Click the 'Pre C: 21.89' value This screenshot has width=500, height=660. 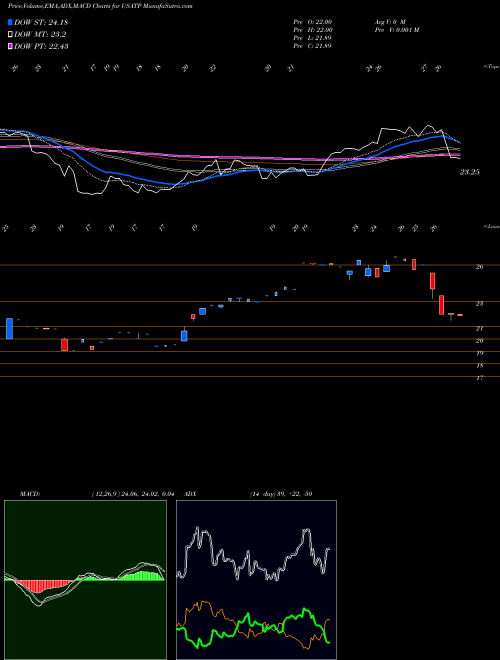point(313,46)
